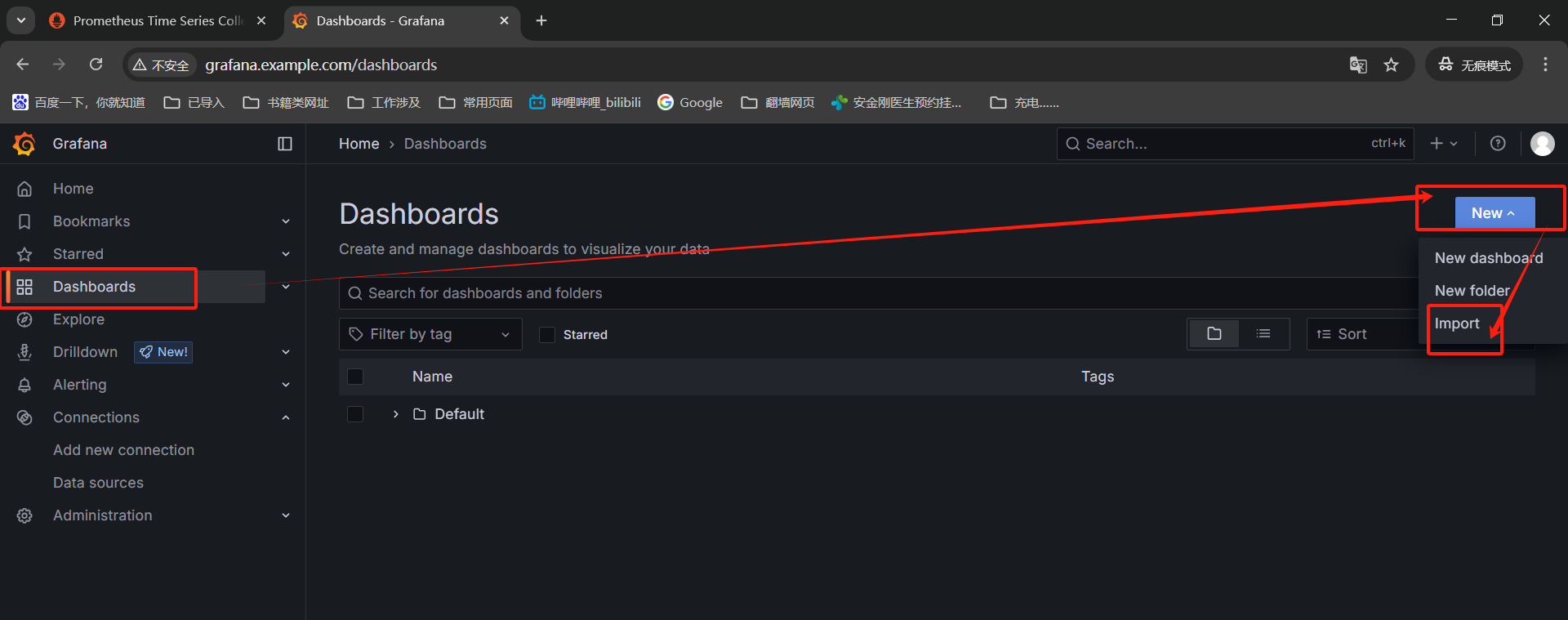Viewport: 1568px width, 620px height.
Task: Close the Prometheus Time Series tab
Action: (261, 20)
